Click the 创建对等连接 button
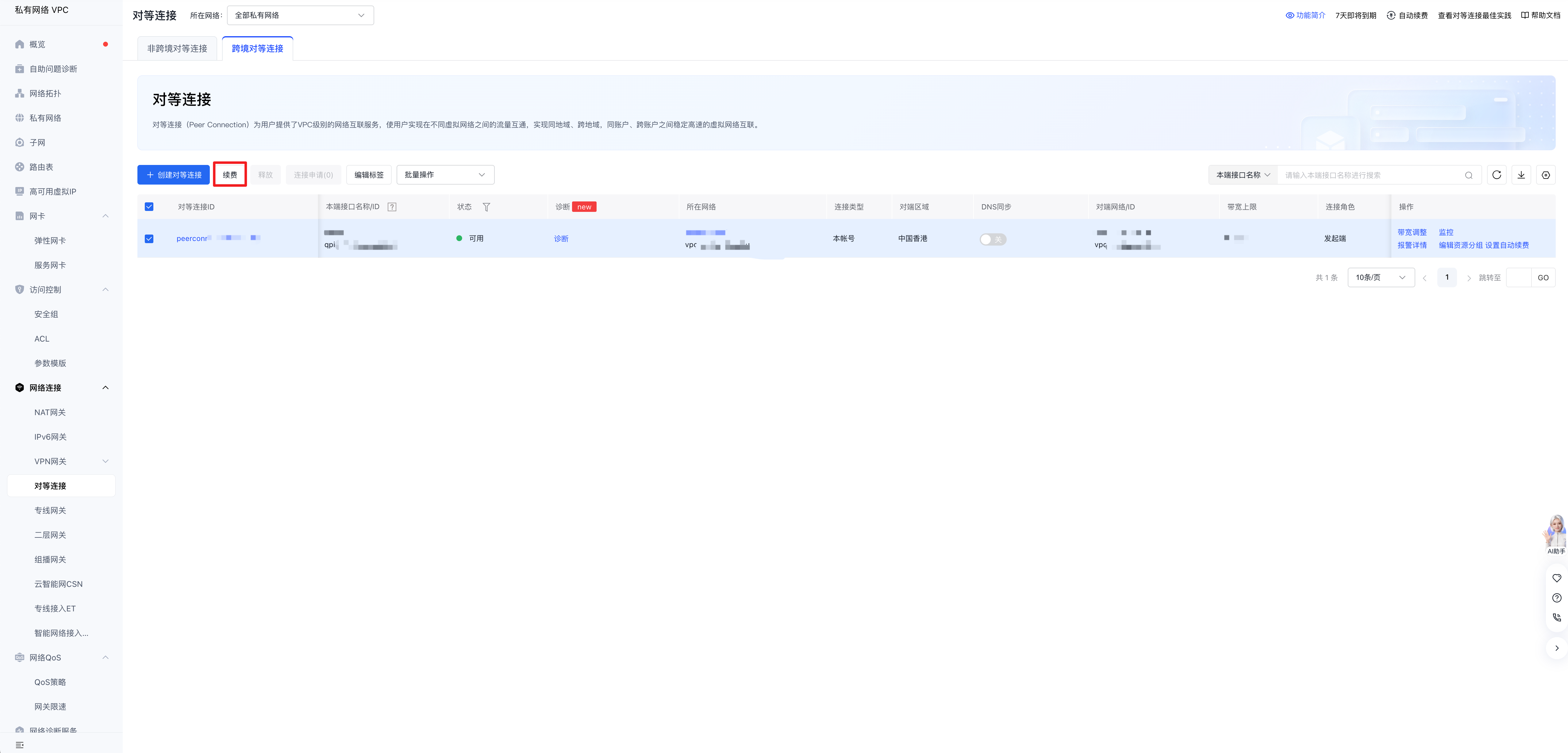Image resolution: width=1568 pixels, height=753 pixels. (174, 175)
